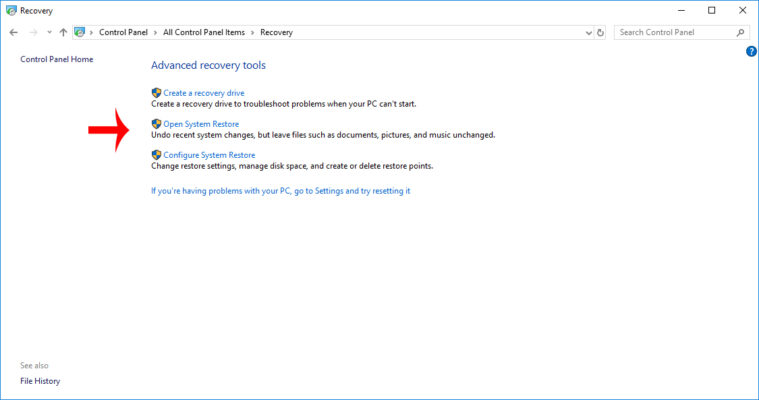Select the All Control Panel Items breadcrumb
The height and width of the screenshot is (400, 759).
(x=204, y=32)
